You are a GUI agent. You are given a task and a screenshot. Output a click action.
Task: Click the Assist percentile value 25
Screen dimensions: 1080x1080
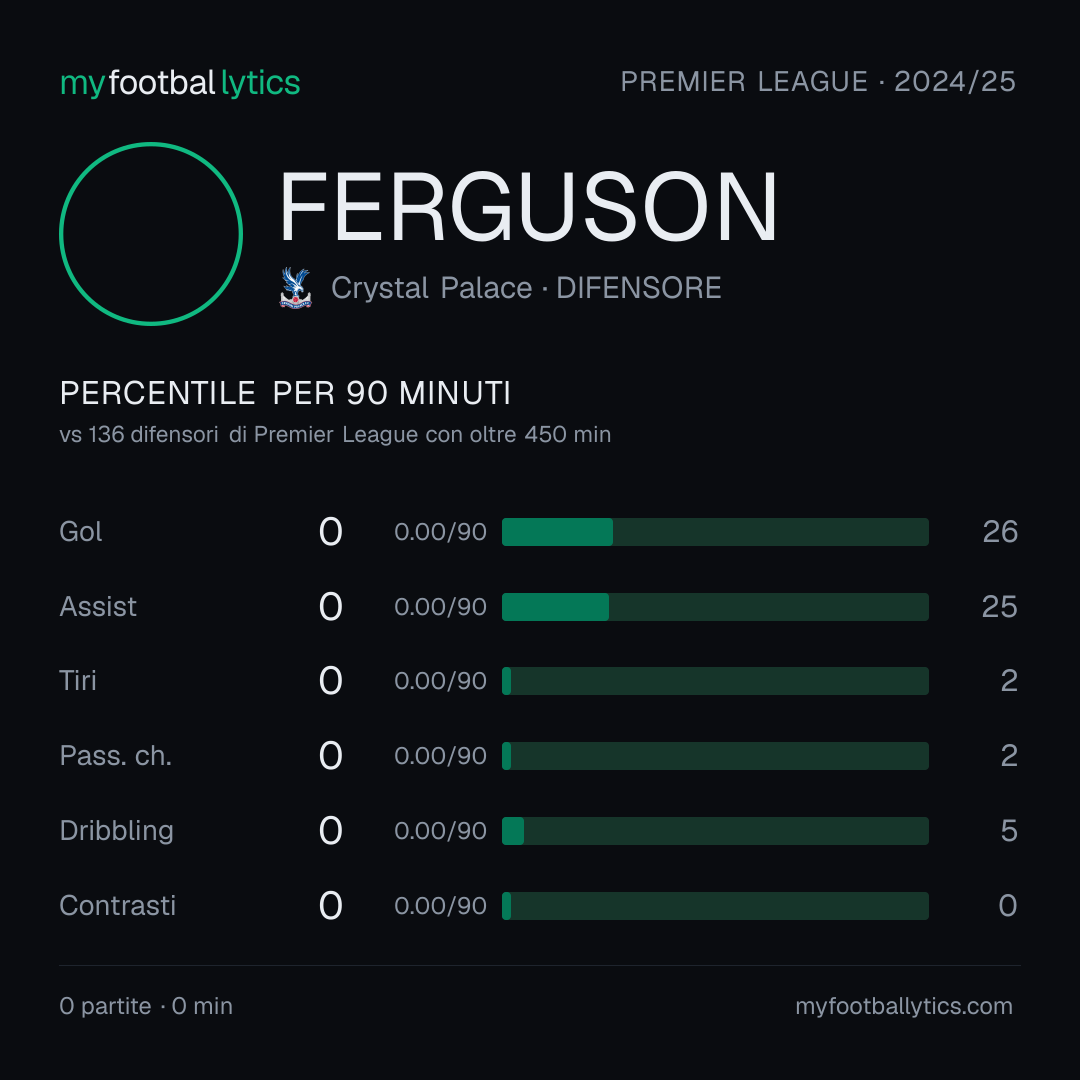(999, 607)
